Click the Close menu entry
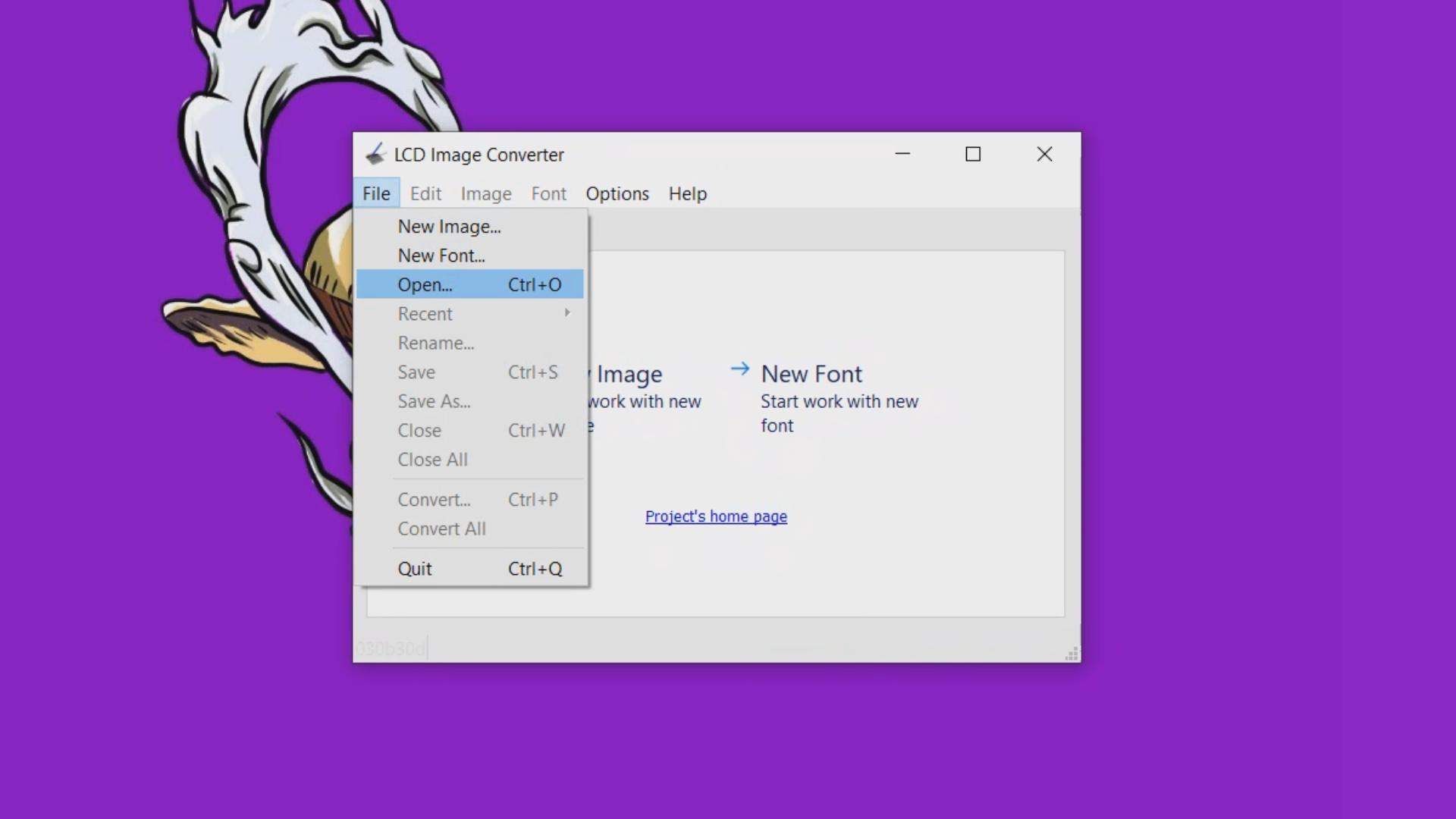The height and width of the screenshot is (819, 1456). coord(470,430)
